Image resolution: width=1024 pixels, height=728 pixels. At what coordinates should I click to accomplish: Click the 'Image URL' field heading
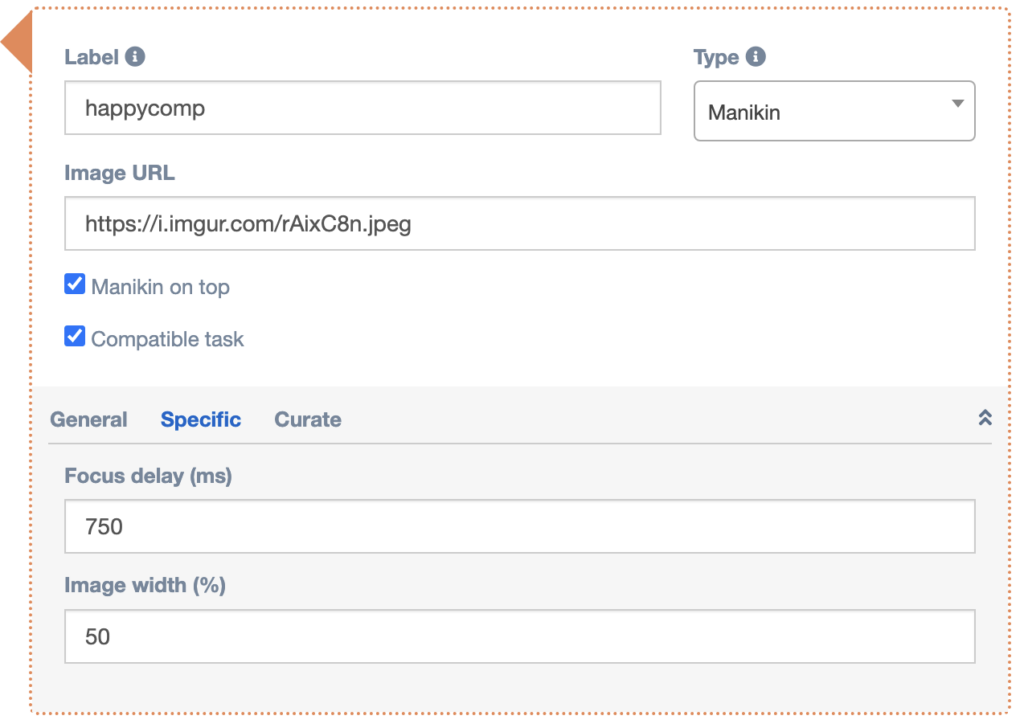point(119,173)
